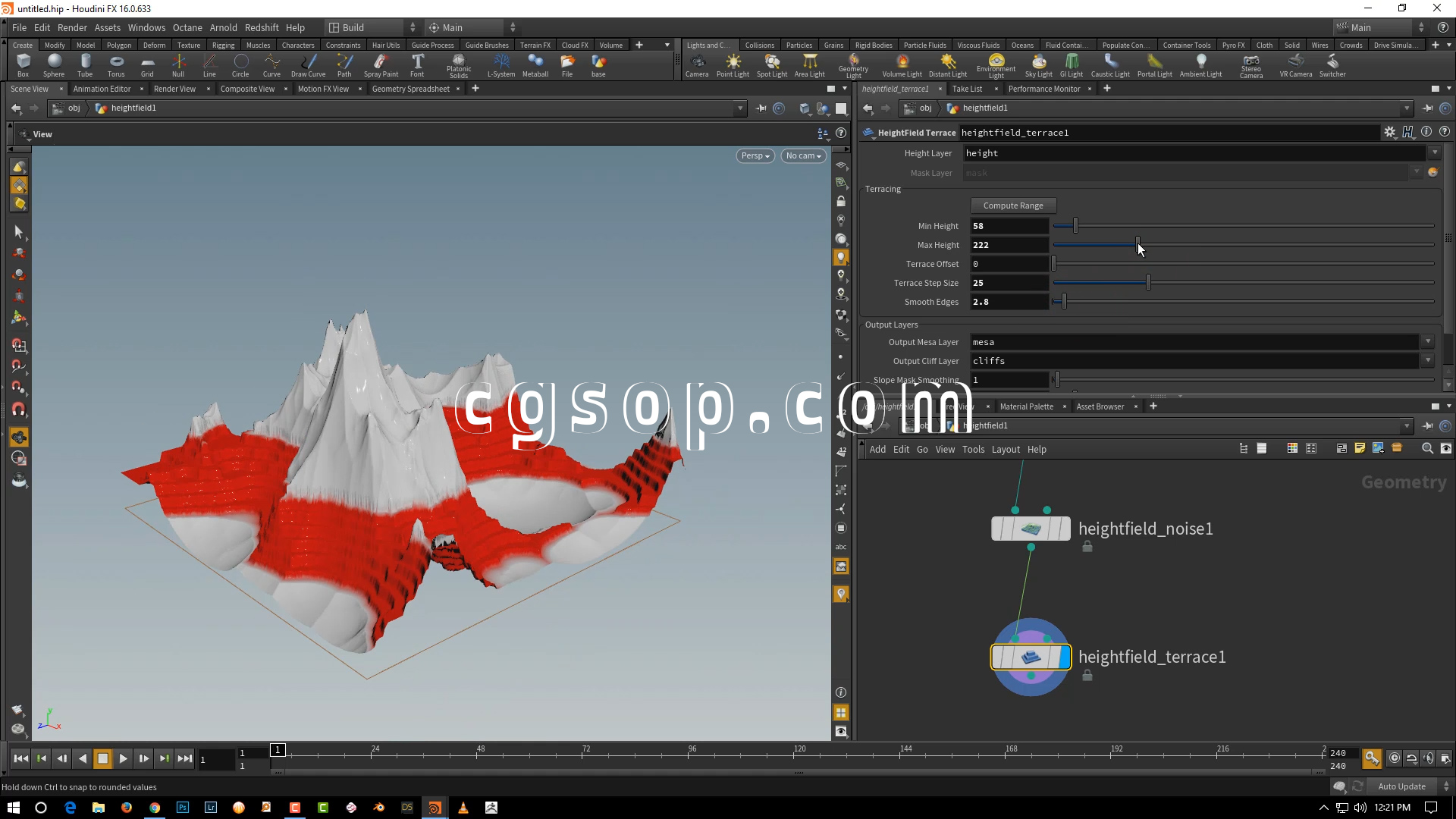Viewport: 1456px width, 819px height.
Task: Toggle display flag on the heightfield_terrace1 node
Action: tap(1063, 657)
